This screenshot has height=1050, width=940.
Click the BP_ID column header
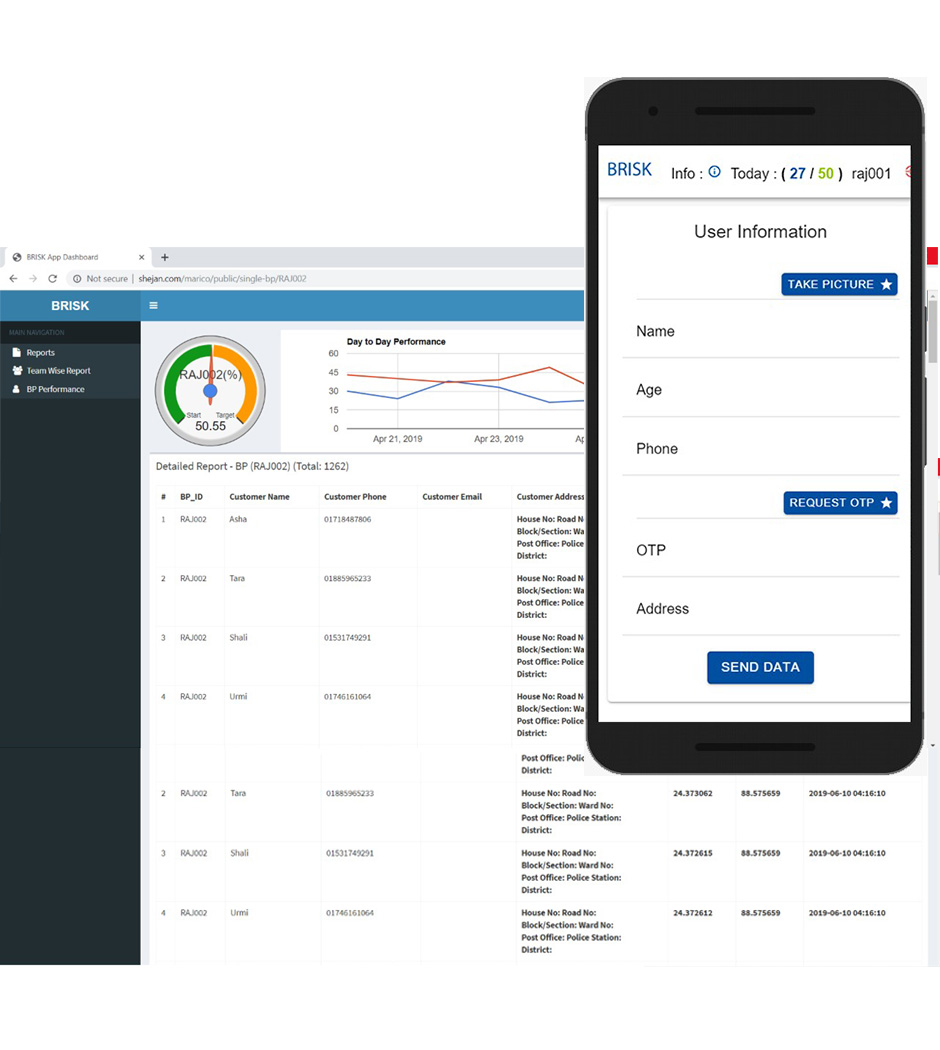pos(191,497)
